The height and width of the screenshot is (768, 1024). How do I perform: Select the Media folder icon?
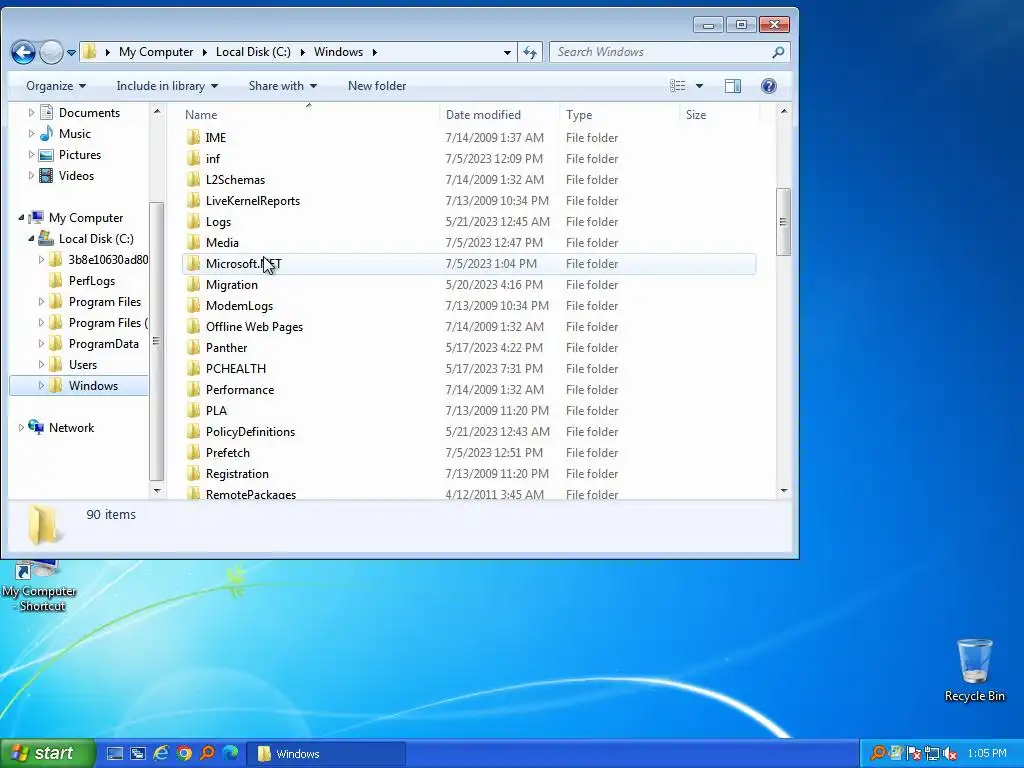pyautogui.click(x=193, y=242)
